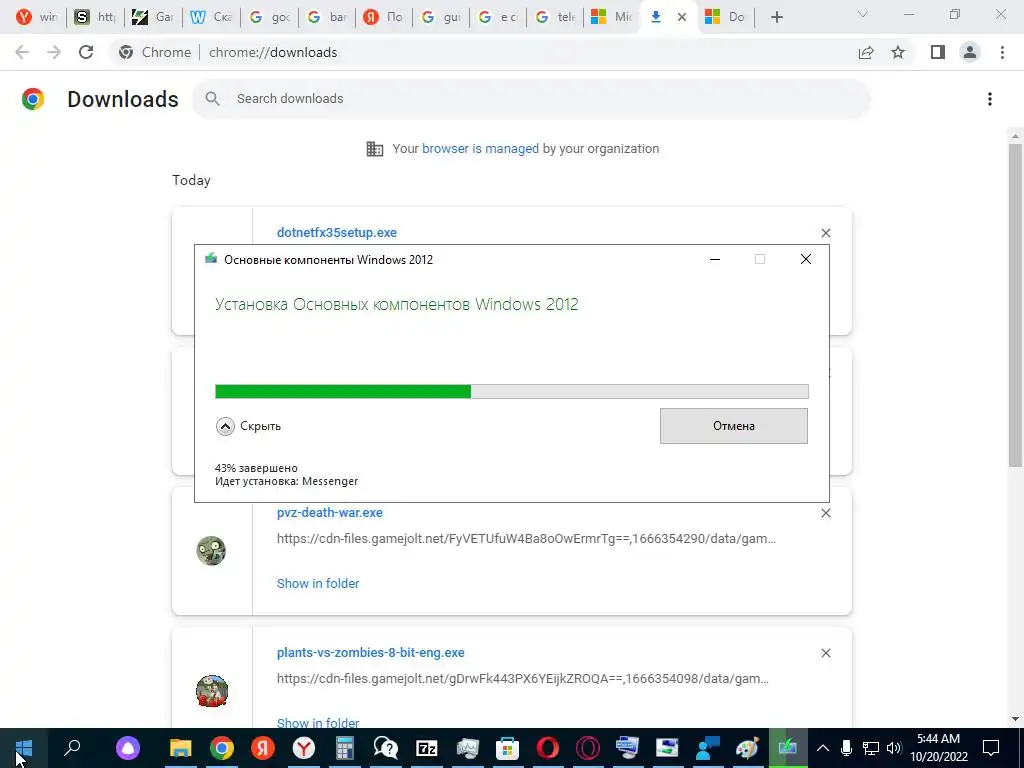Click the chrome://downloads address bar

point(273,52)
